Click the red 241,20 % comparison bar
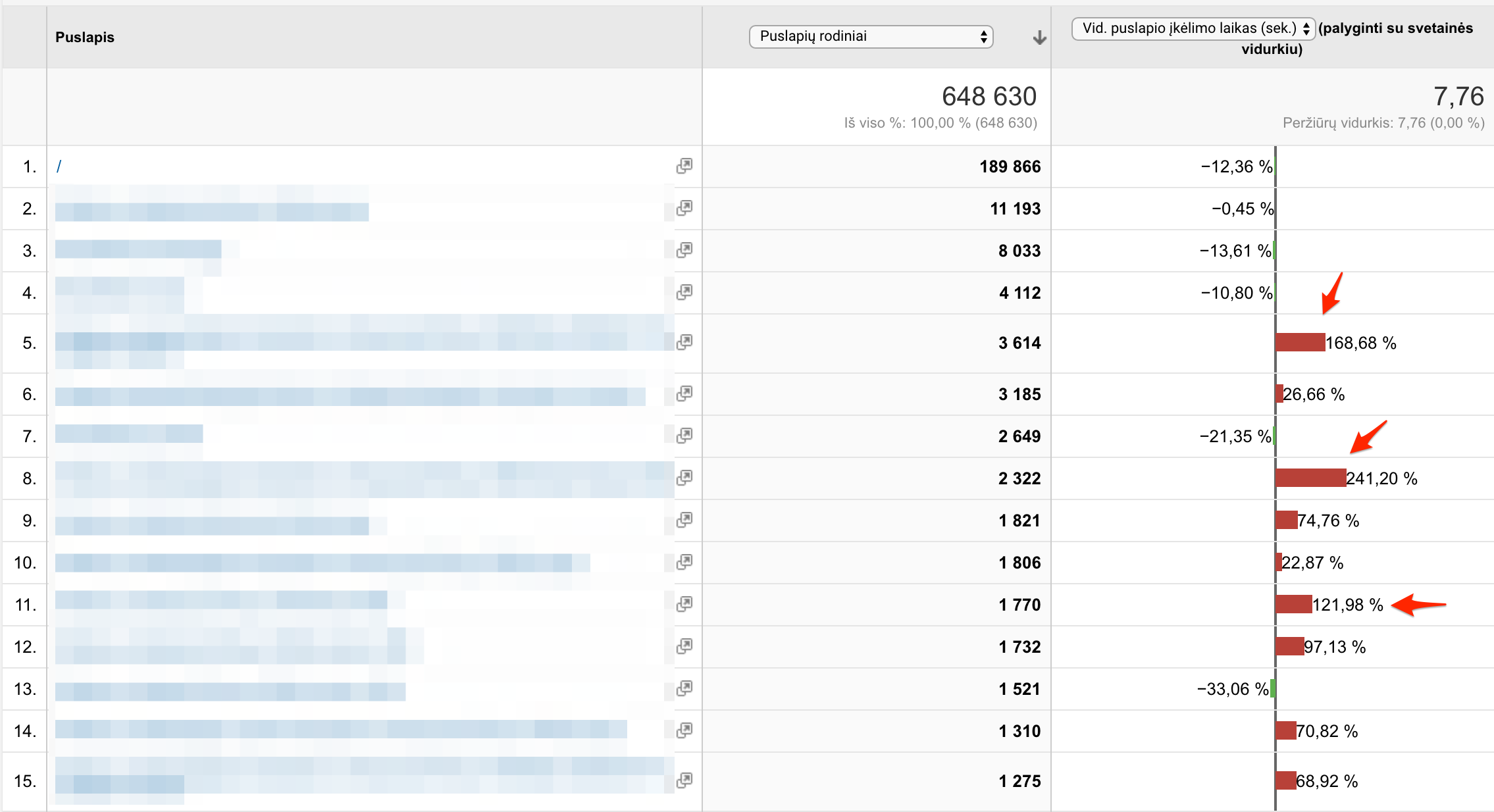 tap(1310, 478)
